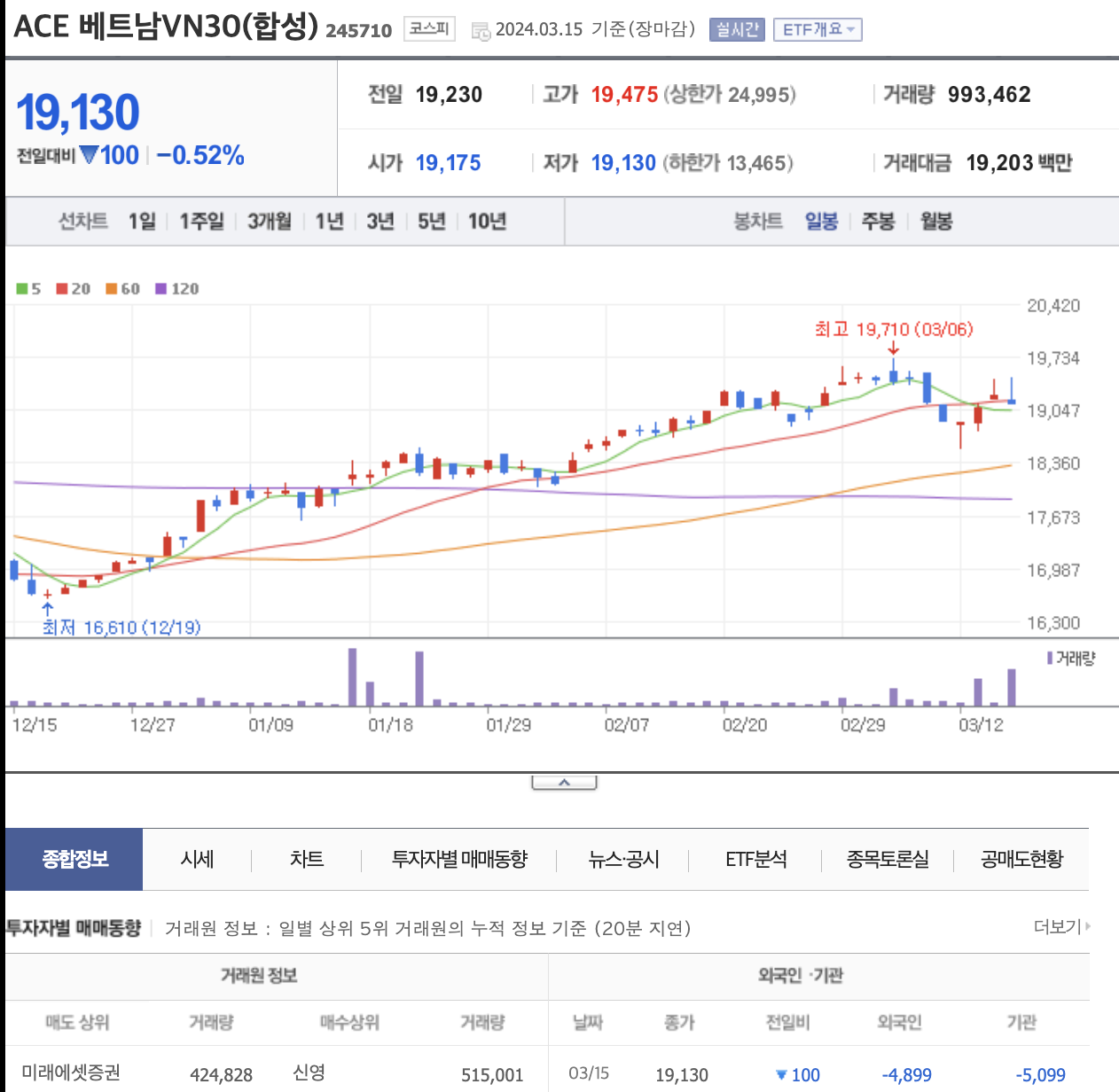The width and height of the screenshot is (1119, 1092).
Task: Click the 최고 19,710 (03/06) chart marker
Action: [x=894, y=330]
